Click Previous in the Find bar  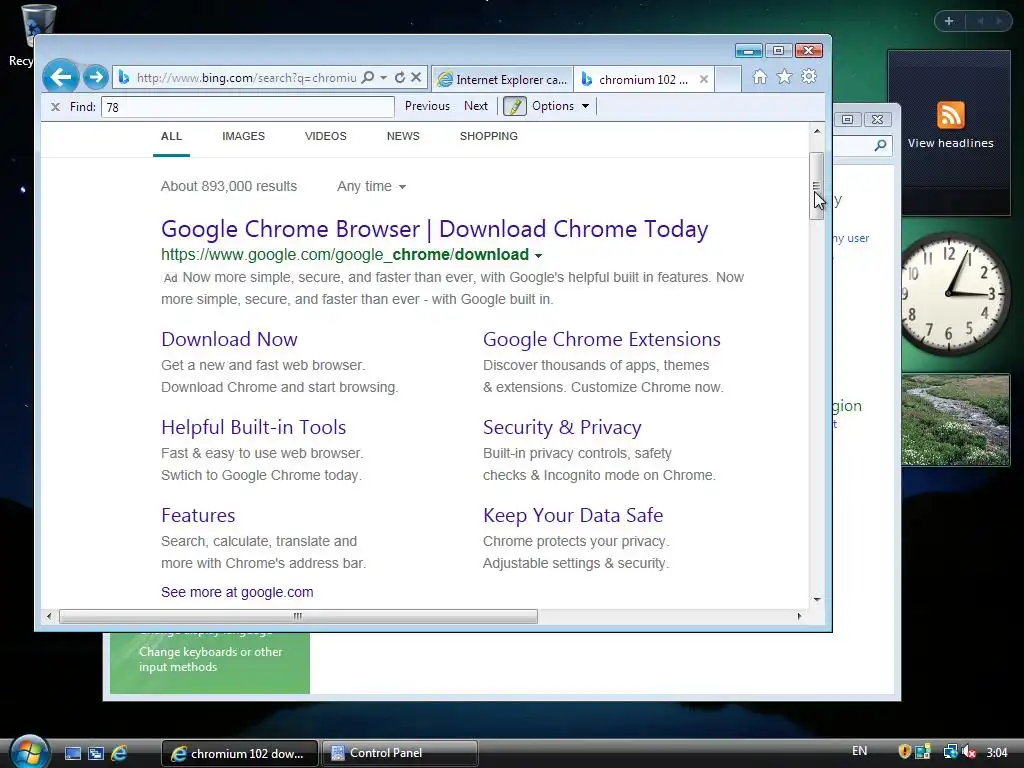tap(427, 106)
